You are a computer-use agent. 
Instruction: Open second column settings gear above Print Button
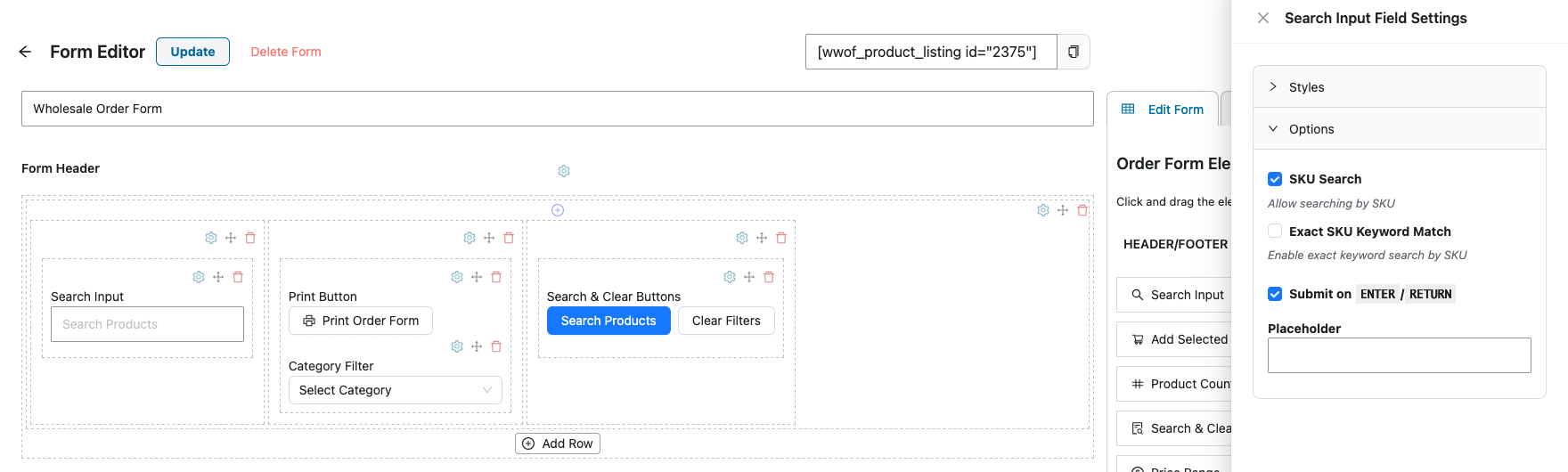(x=470, y=238)
